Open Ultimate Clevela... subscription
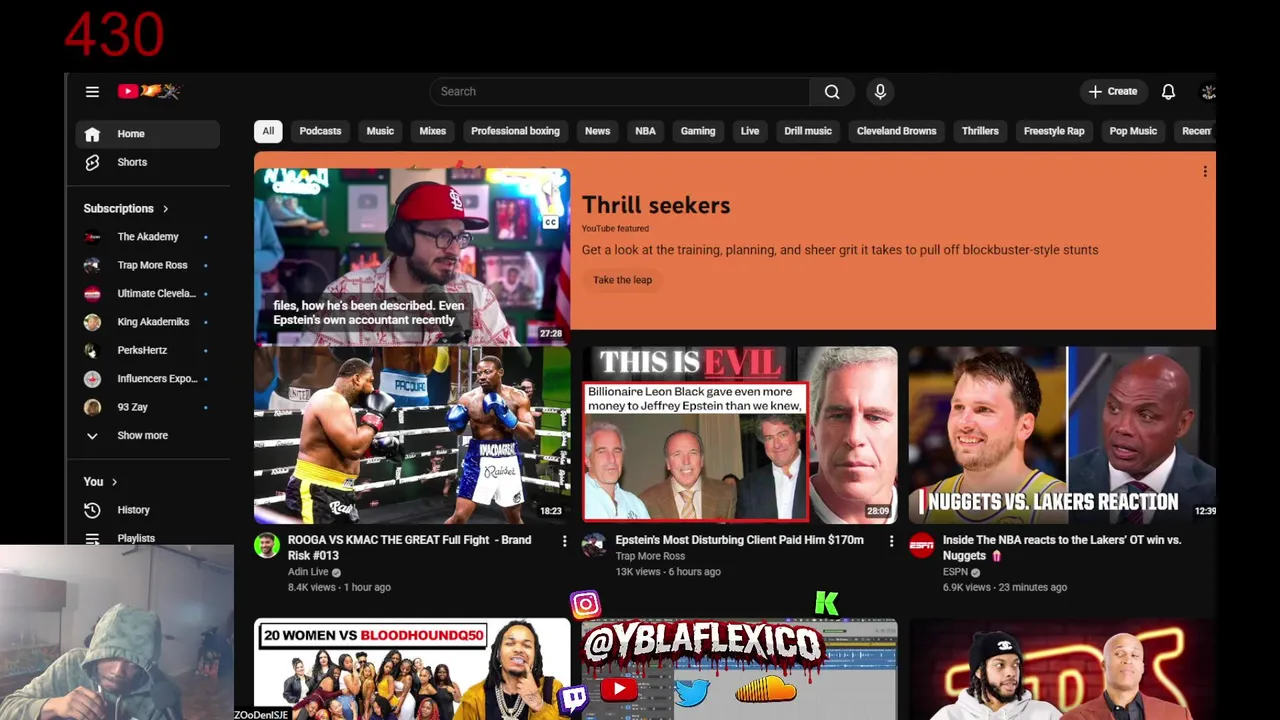 point(147,293)
